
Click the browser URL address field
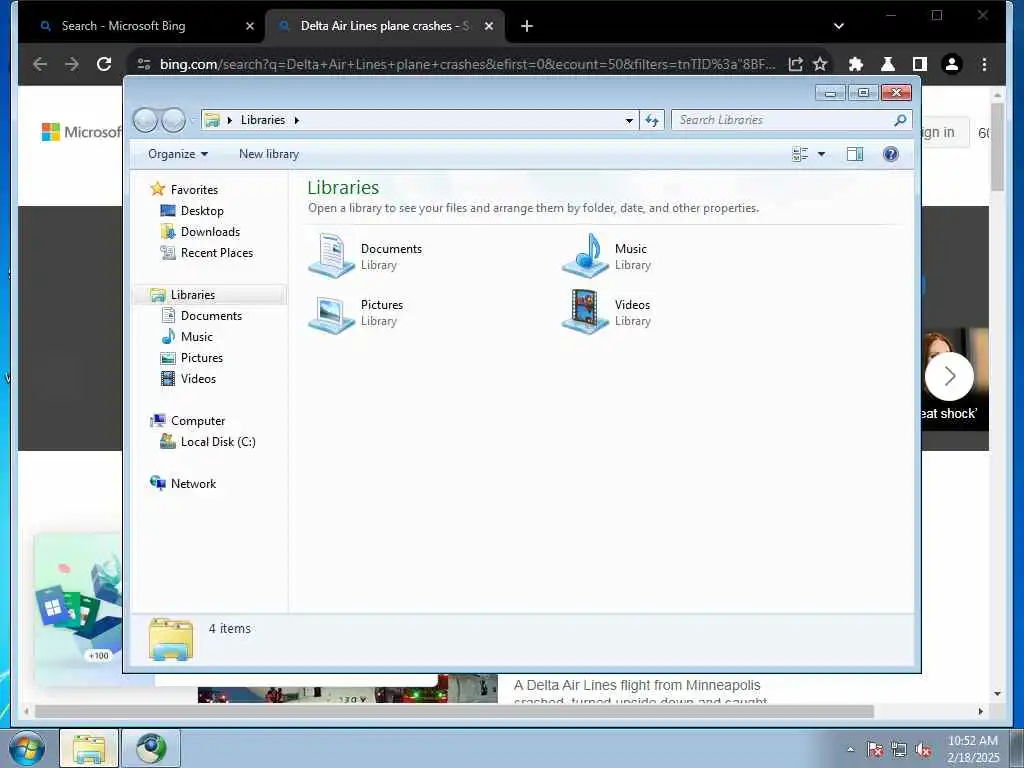[467, 64]
